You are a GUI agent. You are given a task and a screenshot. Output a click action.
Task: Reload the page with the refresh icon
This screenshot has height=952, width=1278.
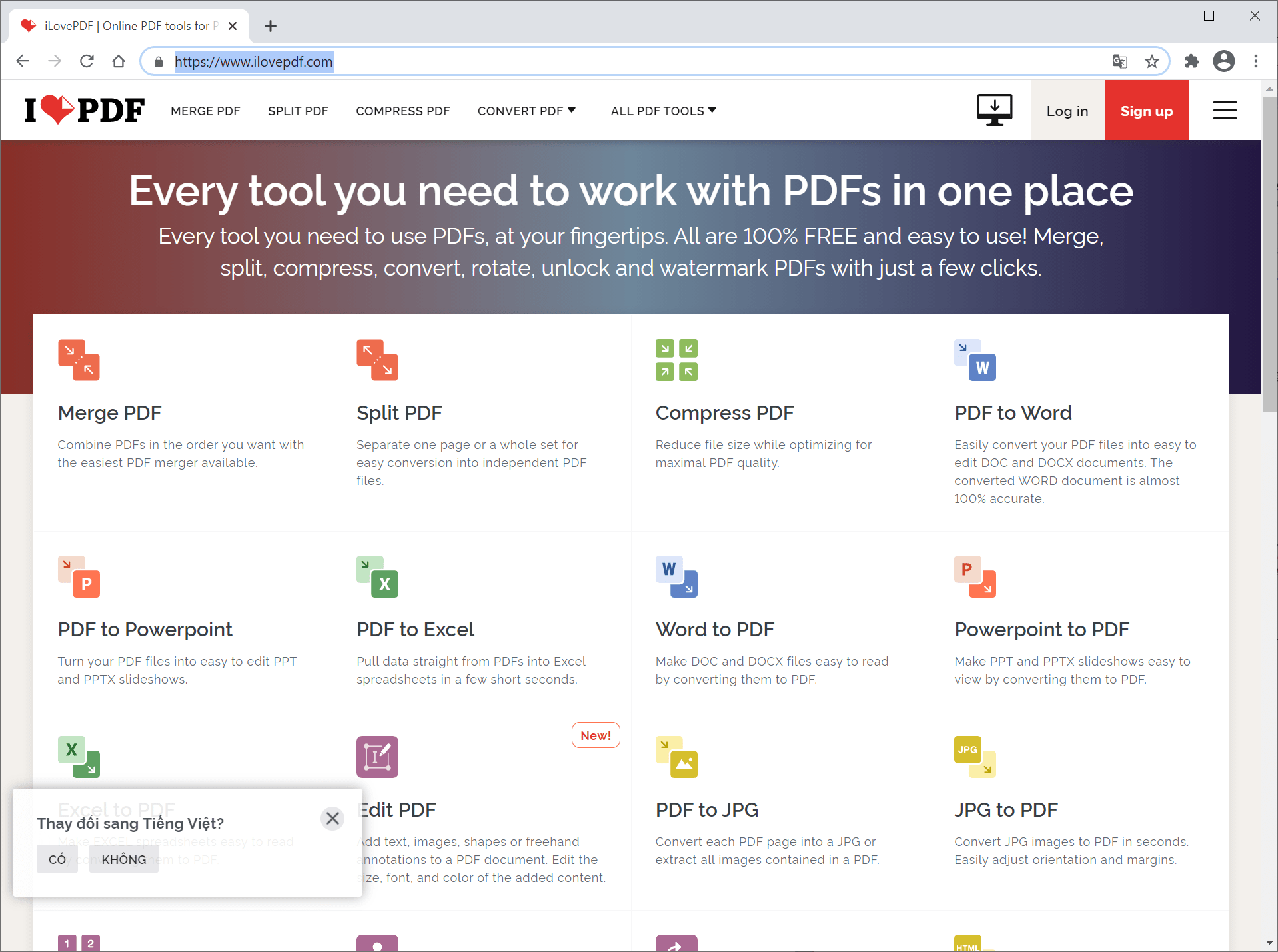click(87, 61)
